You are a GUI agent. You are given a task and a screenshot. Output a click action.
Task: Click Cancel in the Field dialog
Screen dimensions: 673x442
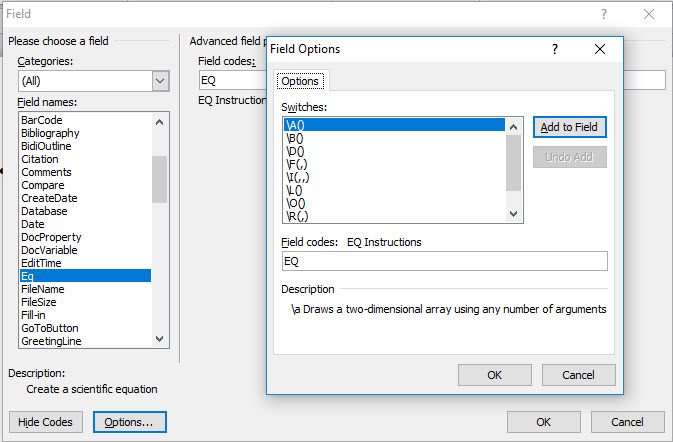tap(627, 422)
